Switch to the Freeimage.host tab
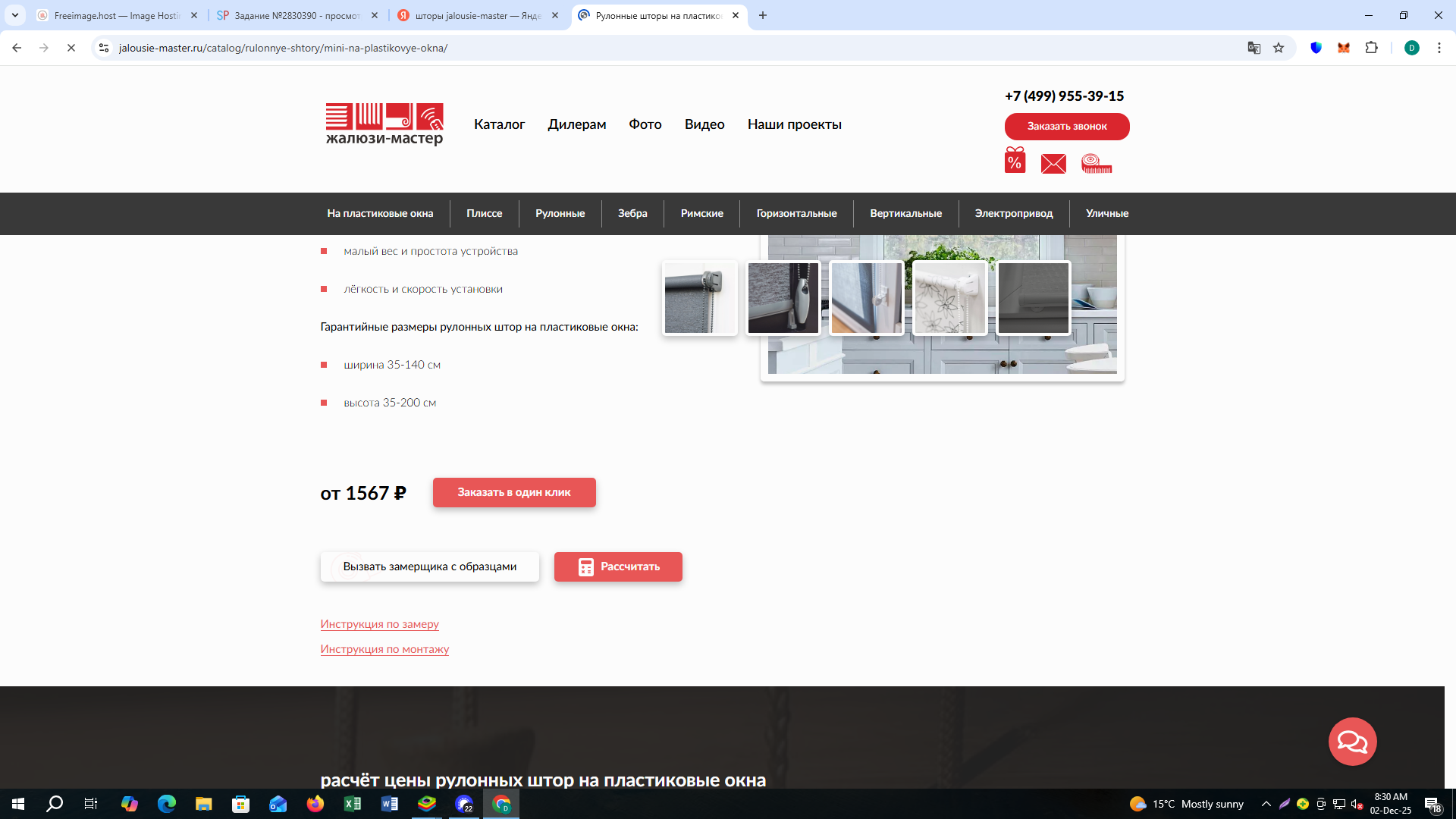The width and height of the screenshot is (1456, 819). pos(115,15)
